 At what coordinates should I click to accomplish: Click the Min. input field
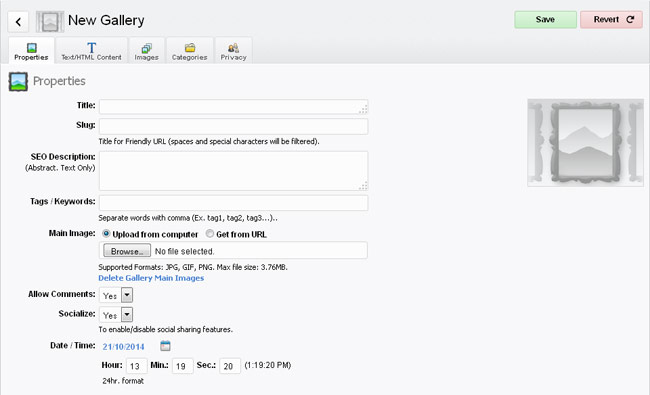tap(182, 366)
